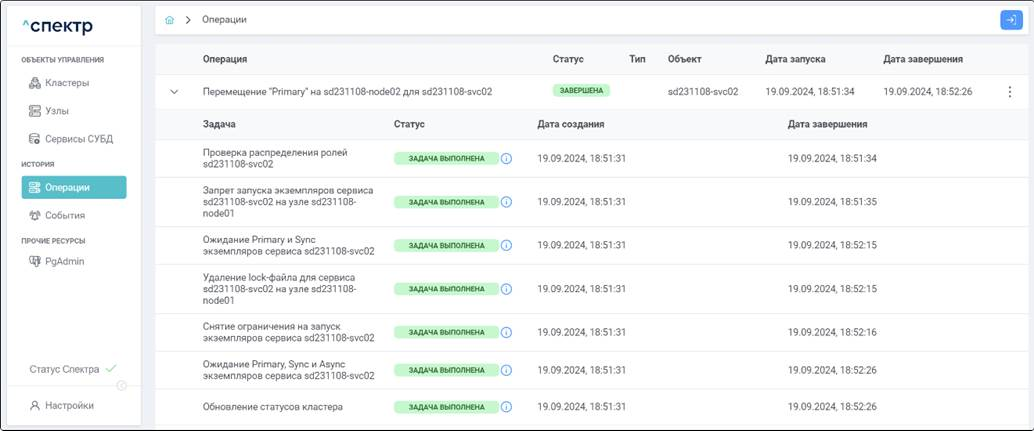Select События in the История section
This screenshot has width=1034, height=431.
click(x=64, y=215)
